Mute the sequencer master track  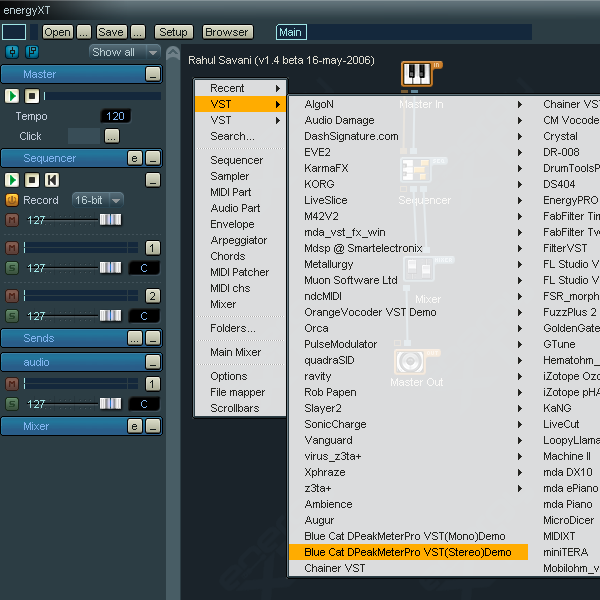click(x=12, y=220)
